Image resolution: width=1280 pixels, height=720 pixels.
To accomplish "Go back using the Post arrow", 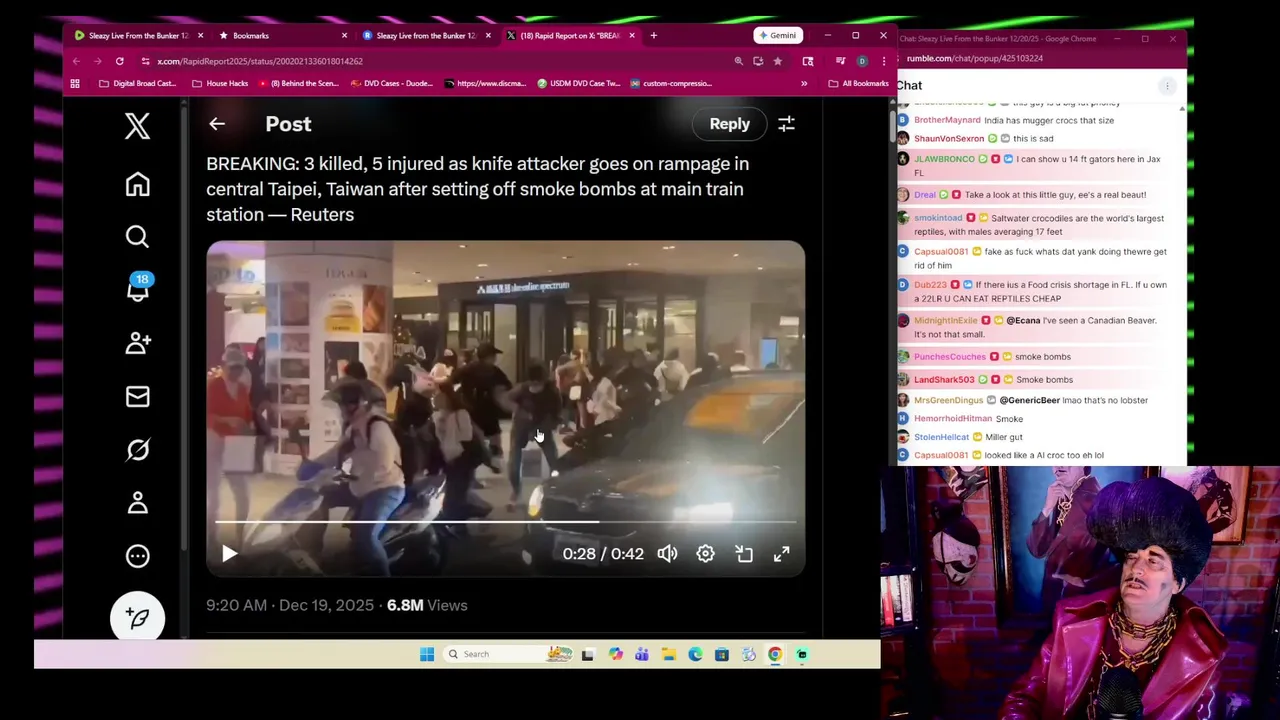I will (x=217, y=124).
